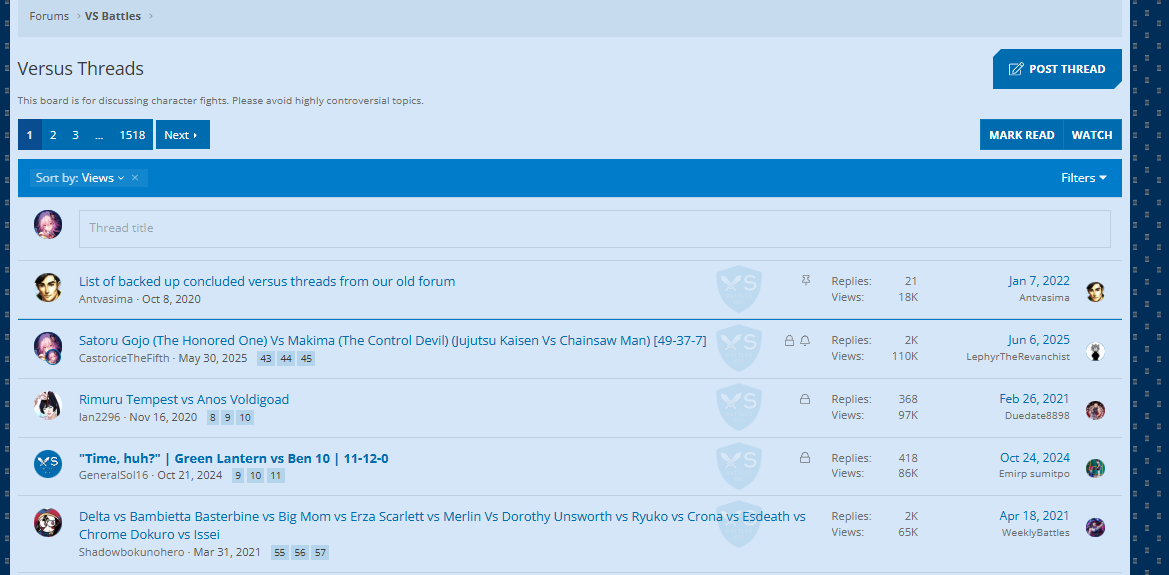Screen dimensions: 1169x575
Task: Open thread starter Shadowbokunohero's profile name
Action: pyautogui.click(x=131, y=553)
